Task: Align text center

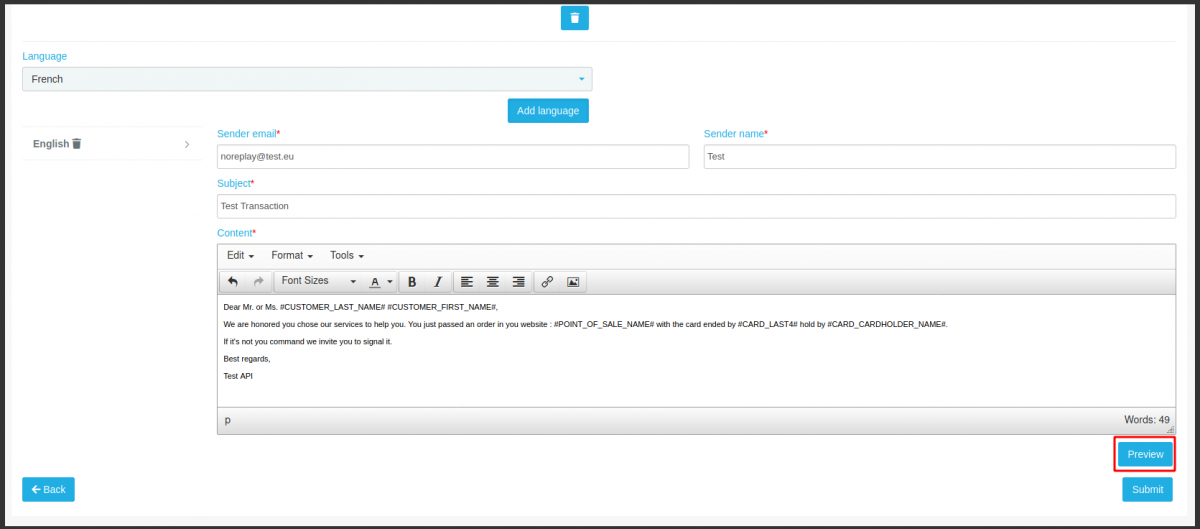Action: click(492, 282)
